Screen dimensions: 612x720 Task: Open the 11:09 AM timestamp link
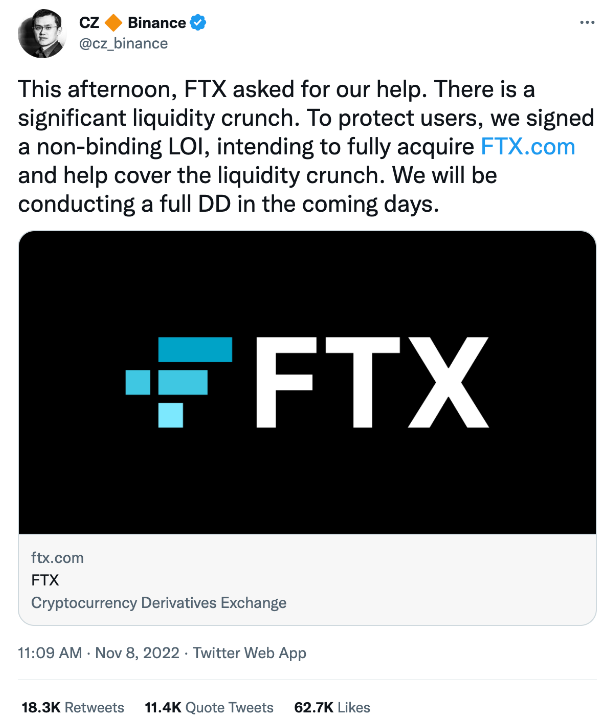(x=50, y=652)
